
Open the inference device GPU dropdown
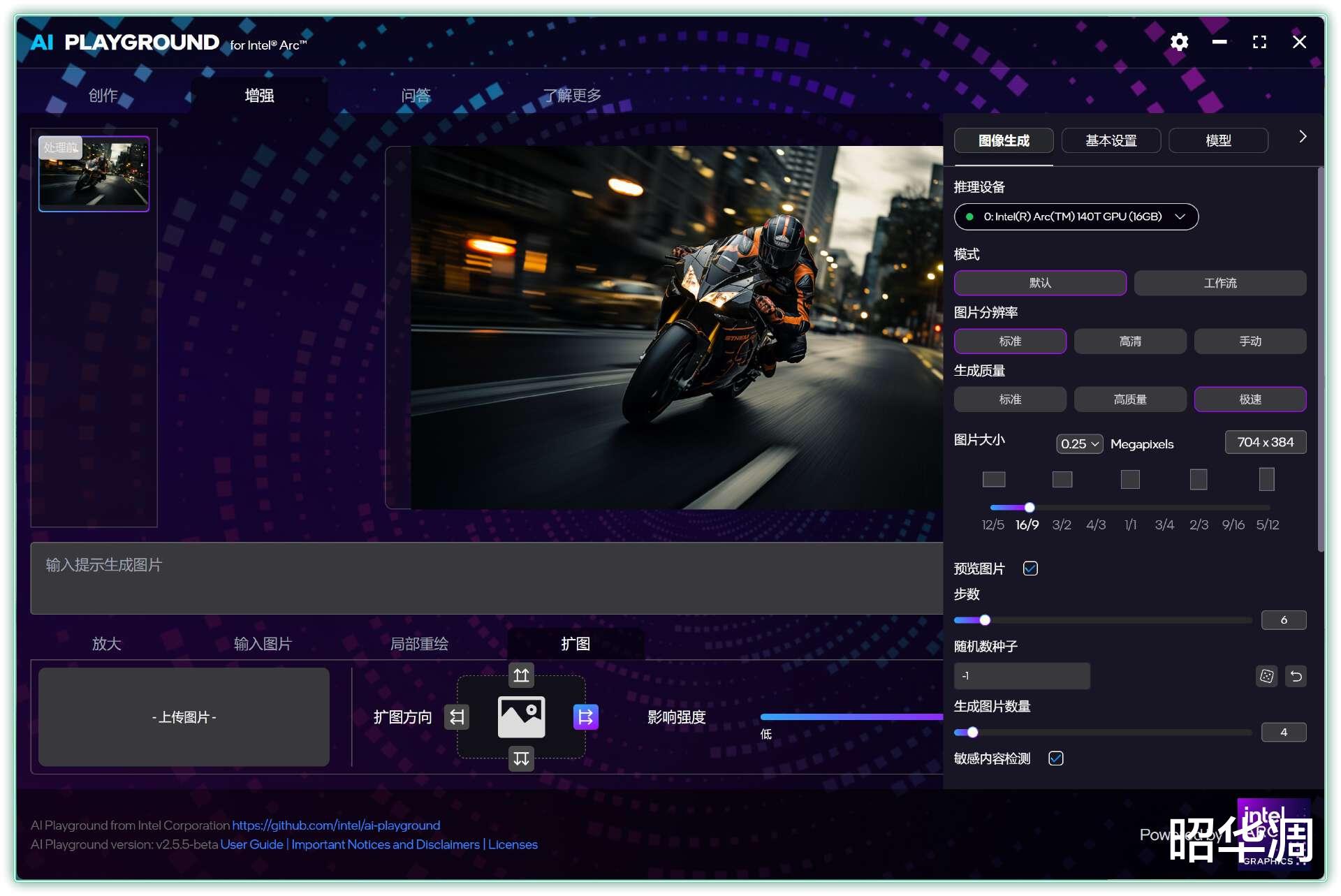point(1076,216)
